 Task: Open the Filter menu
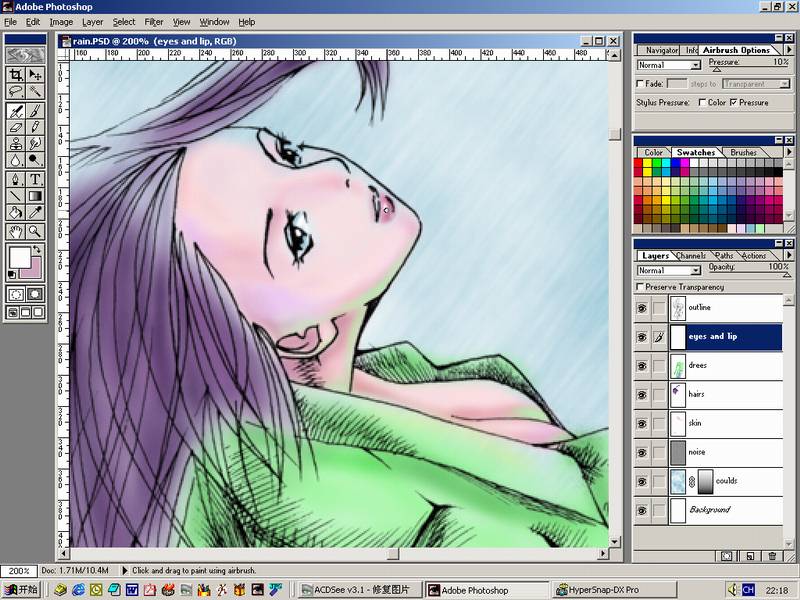pyautogui.click(x=154, y=22)
